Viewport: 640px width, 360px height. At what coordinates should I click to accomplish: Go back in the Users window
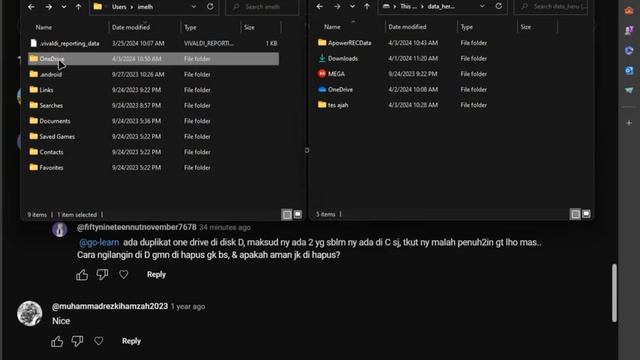[x=31, y=7]
